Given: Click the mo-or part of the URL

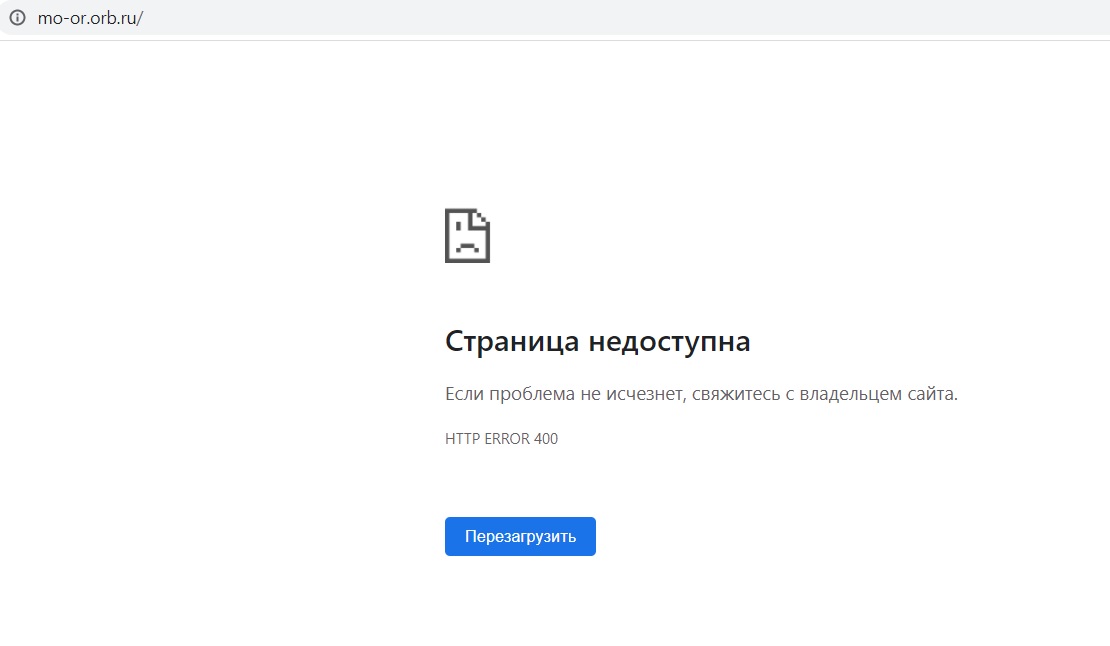Looking at the screenshot, I should (x=60, y=18).
